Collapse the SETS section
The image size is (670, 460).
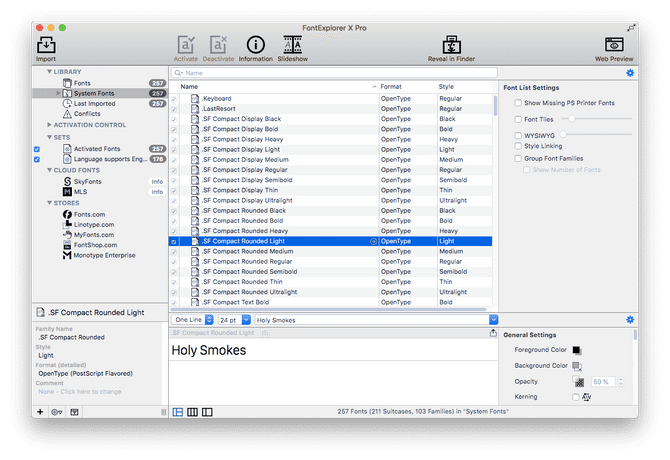pos(50,137)
